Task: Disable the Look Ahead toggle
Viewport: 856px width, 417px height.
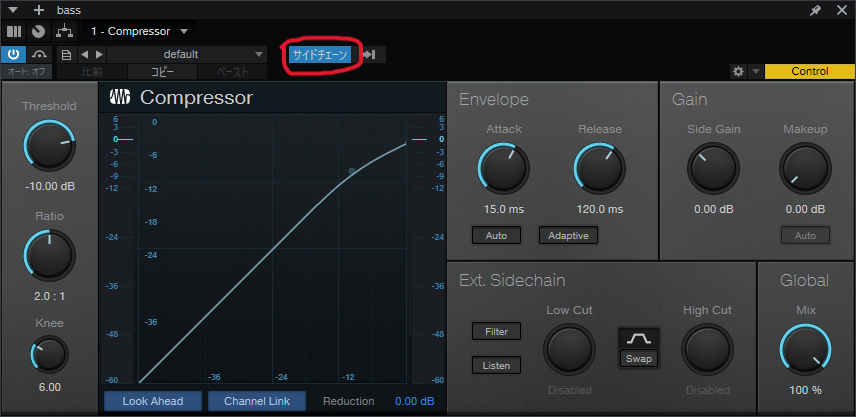Action: click(153, 401)
